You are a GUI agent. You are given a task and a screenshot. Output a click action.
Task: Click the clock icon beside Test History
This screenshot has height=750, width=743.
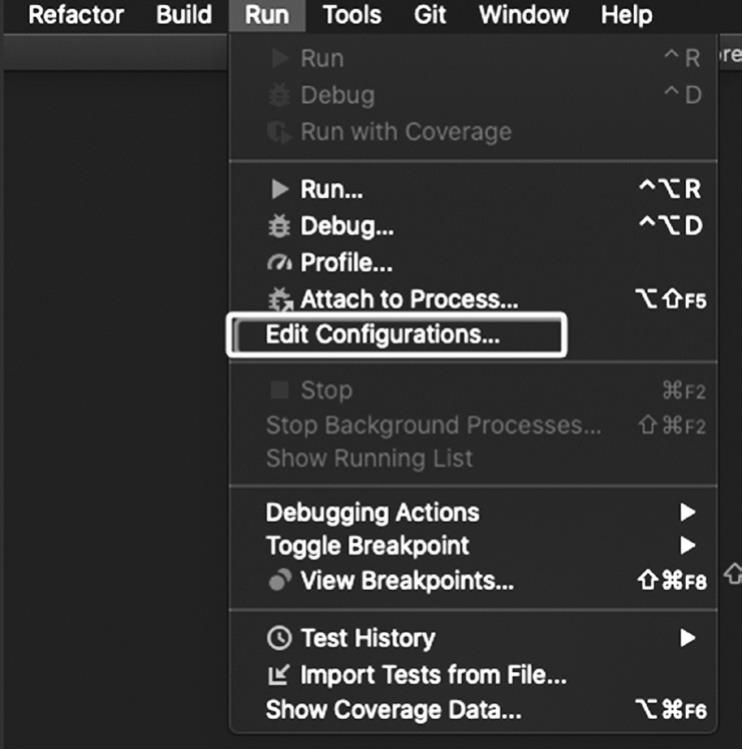(x=279, y=638)
